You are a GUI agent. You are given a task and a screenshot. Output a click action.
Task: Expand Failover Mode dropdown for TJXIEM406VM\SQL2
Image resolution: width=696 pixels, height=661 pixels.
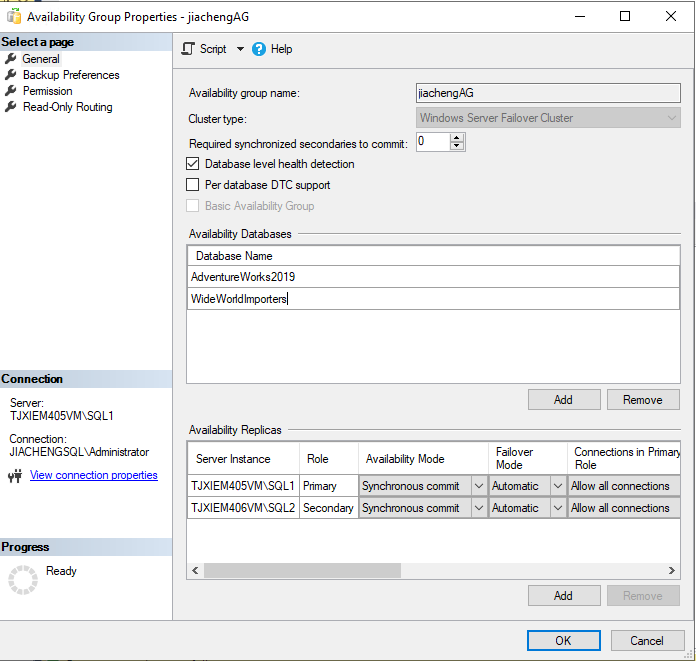pyautogui.click(x=557, y=508)
